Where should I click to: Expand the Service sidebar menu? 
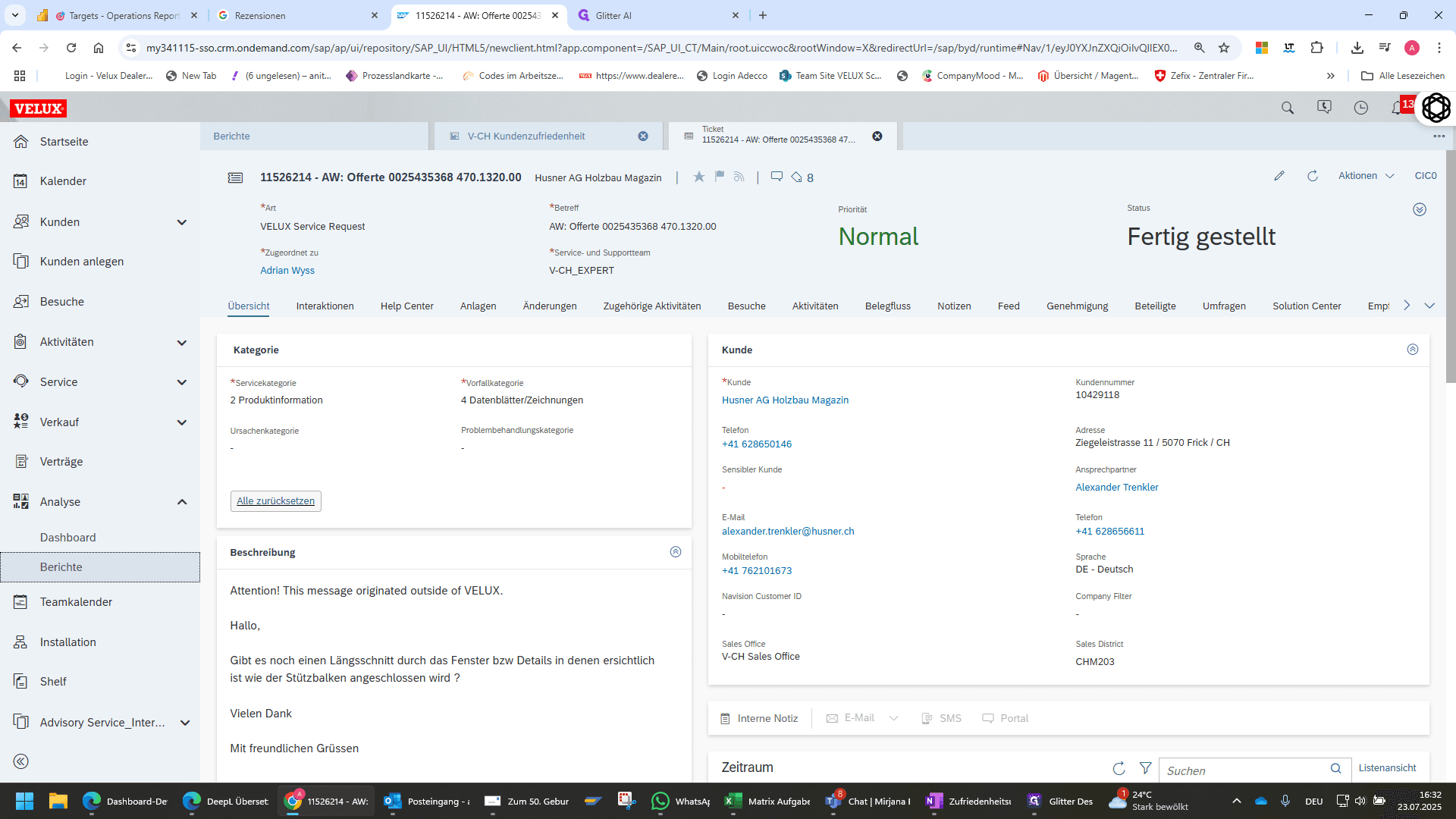[x=182, y=382]
